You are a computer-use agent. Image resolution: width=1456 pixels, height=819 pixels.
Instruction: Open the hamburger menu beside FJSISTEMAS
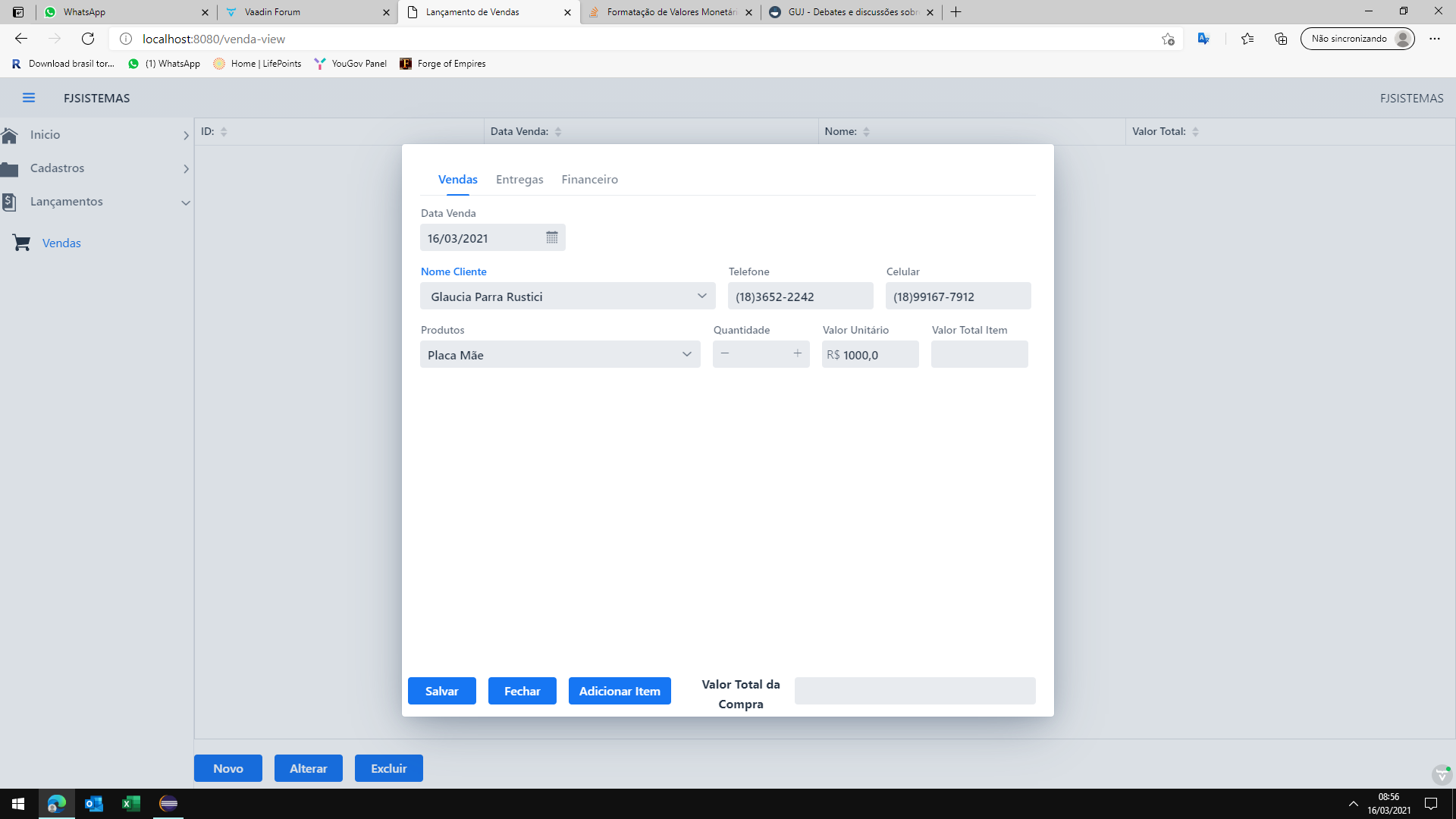coord(29,98)
